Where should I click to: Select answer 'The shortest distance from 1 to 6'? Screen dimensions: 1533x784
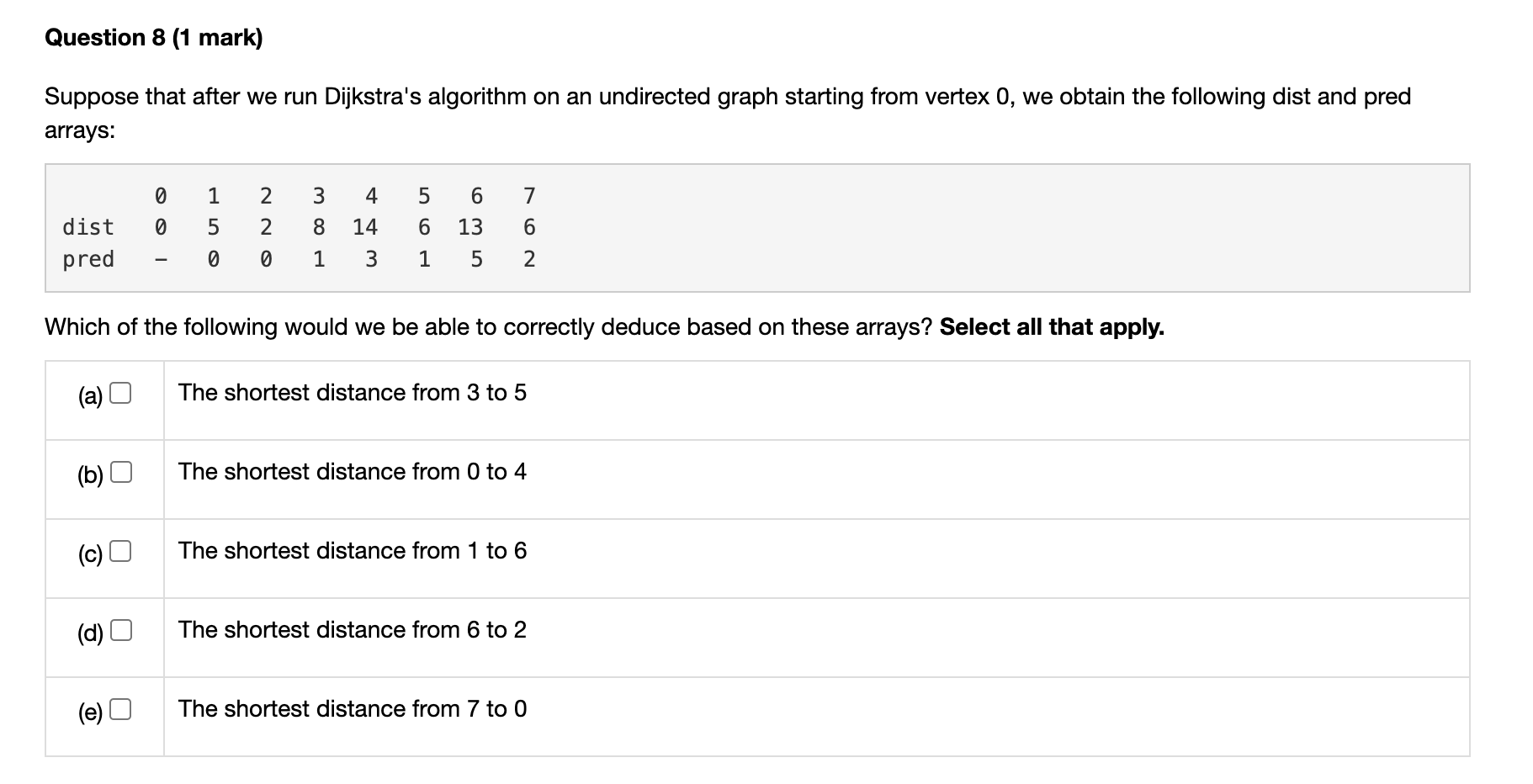tap(353, 551)
